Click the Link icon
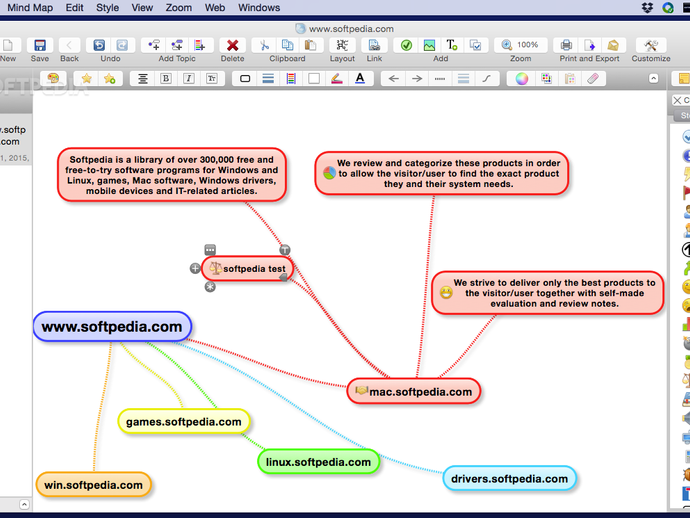Screen dimensions: 690x518 374,45
